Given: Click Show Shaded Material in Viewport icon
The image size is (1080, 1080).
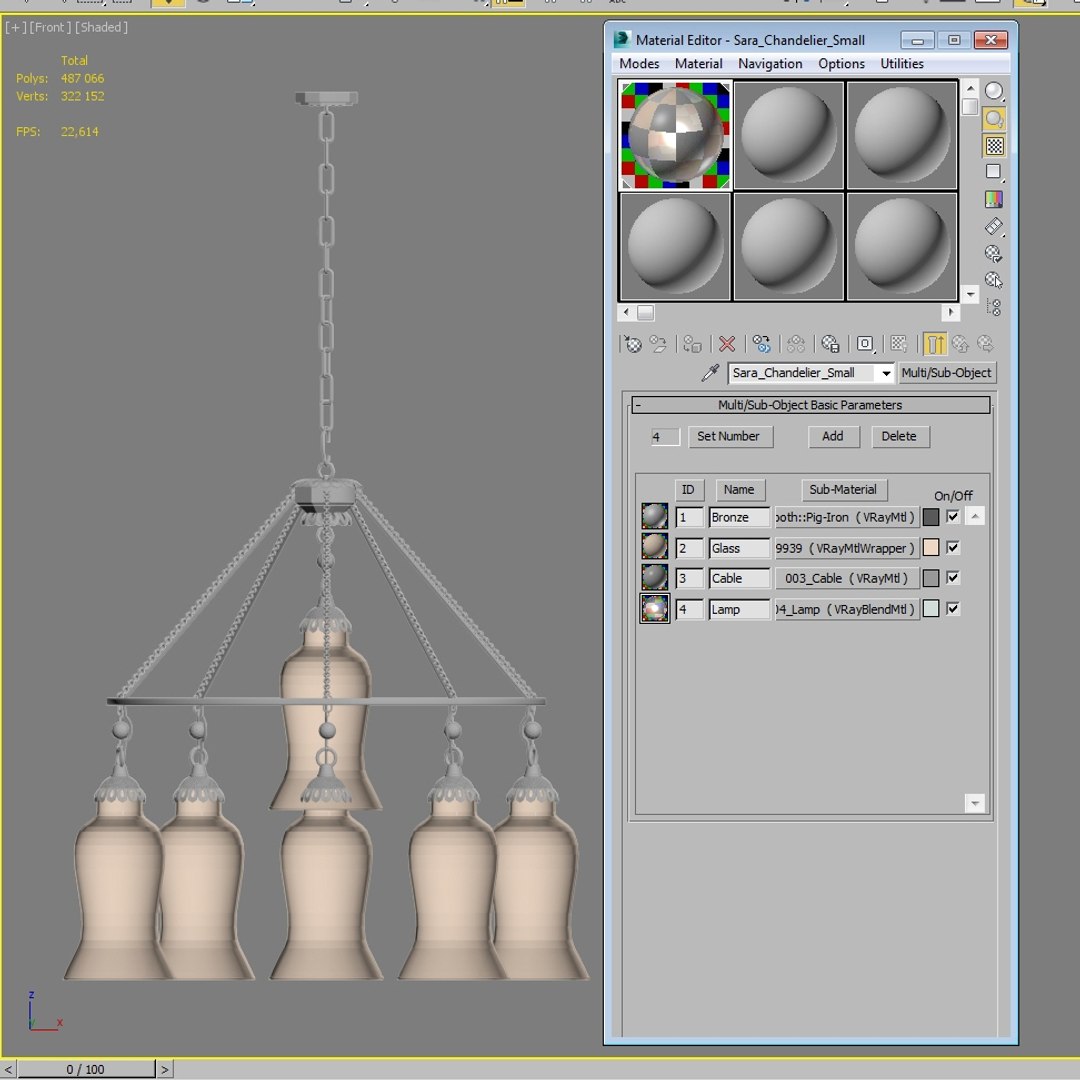Looking at the screenshot, I should (899, 344).
